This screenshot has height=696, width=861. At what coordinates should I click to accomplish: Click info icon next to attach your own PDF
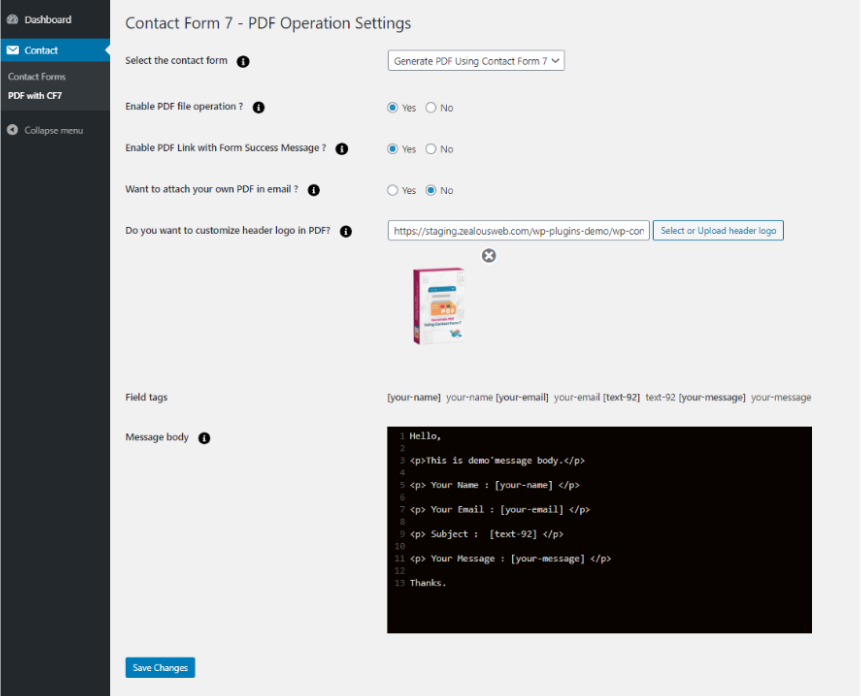pyautogui.click(x=314, y=190)
